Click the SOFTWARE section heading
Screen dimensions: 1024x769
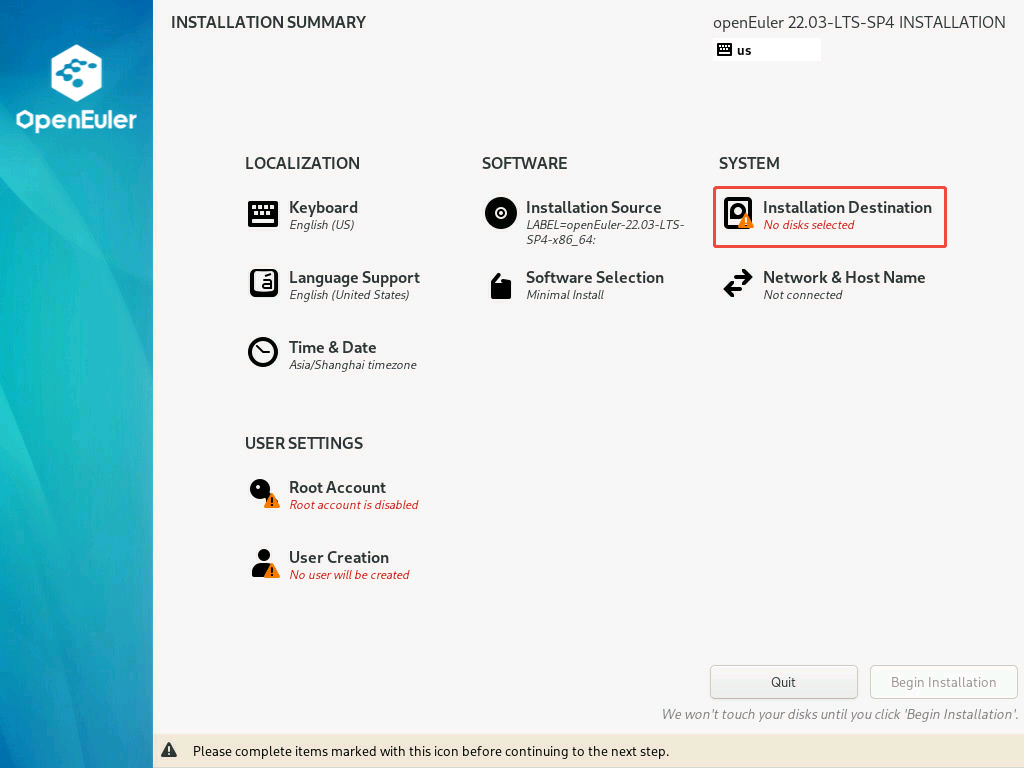pyautogui.click(x=524, y=163)
